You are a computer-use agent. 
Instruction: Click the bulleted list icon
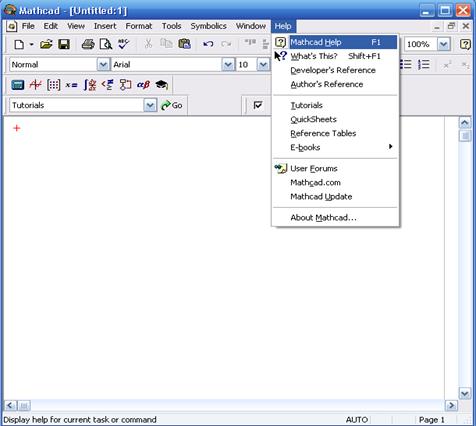[406, 64]
